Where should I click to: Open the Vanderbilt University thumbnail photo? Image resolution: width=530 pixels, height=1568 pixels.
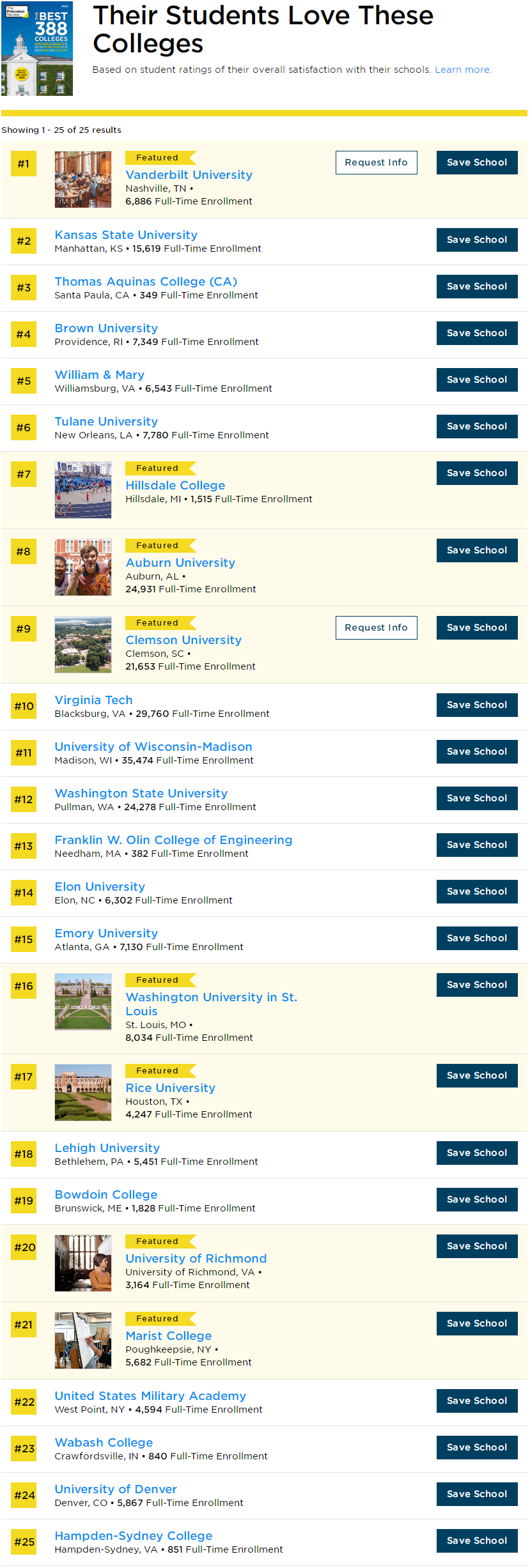click(83, 180)
